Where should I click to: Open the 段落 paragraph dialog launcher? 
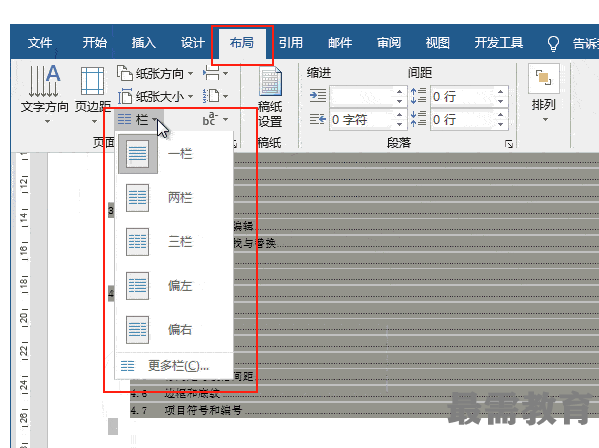click(508, 144)
